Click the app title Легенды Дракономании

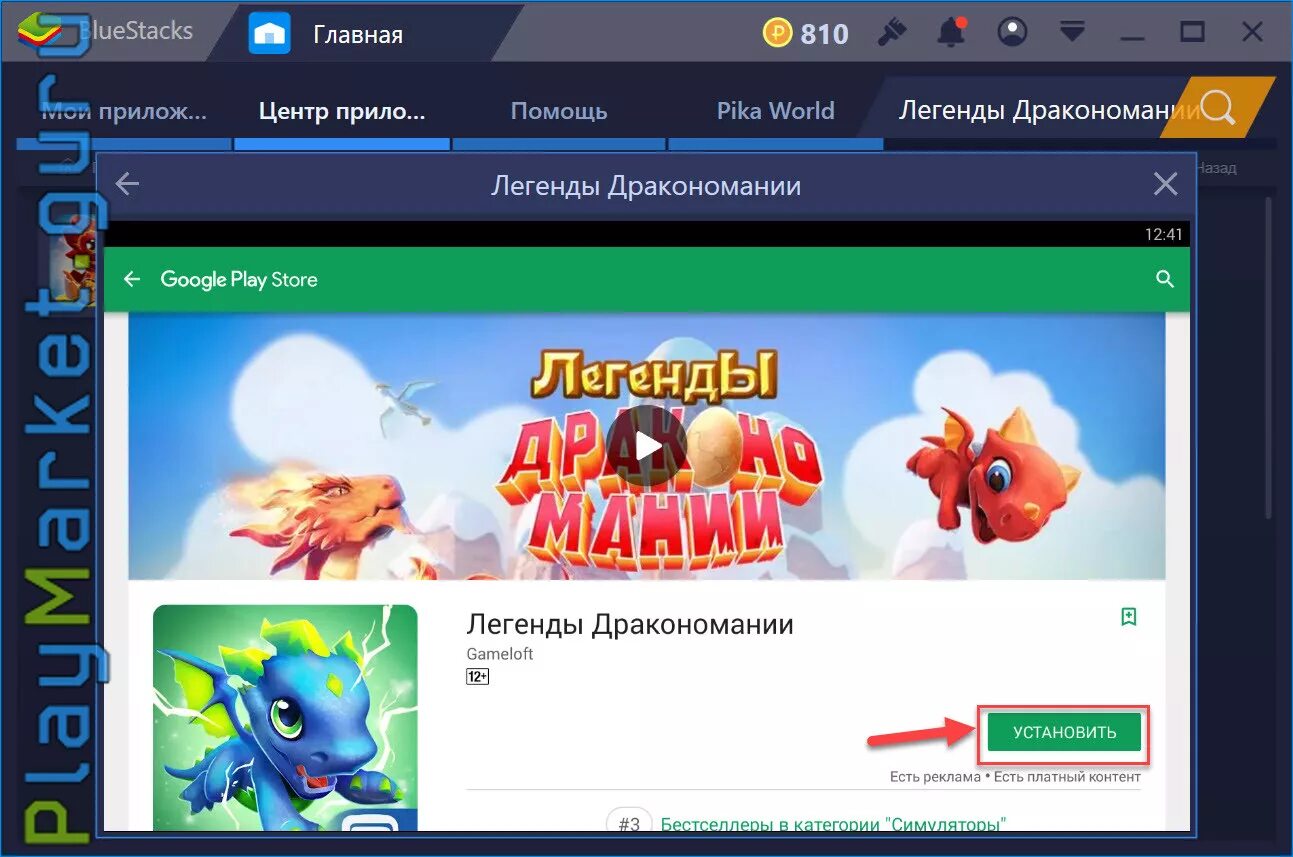point(630,624)
